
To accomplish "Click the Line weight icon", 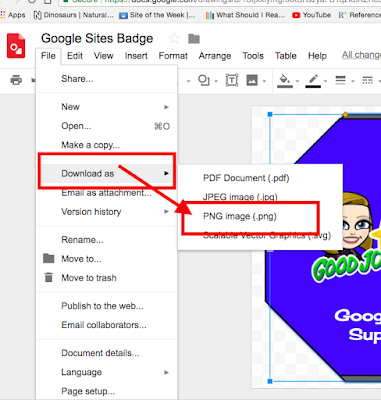I will (x=340, y=80).
